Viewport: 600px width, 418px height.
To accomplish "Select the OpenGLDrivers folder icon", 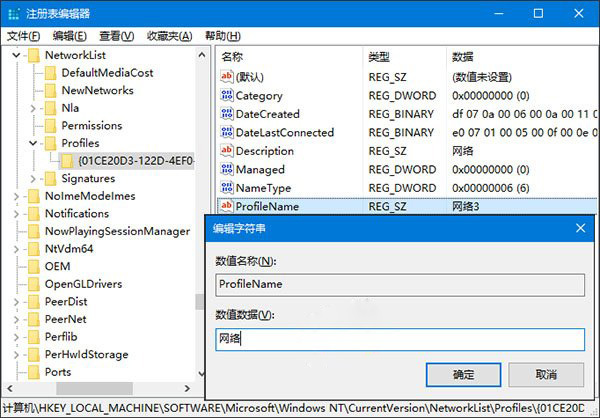I will click(x=34, y=284).
